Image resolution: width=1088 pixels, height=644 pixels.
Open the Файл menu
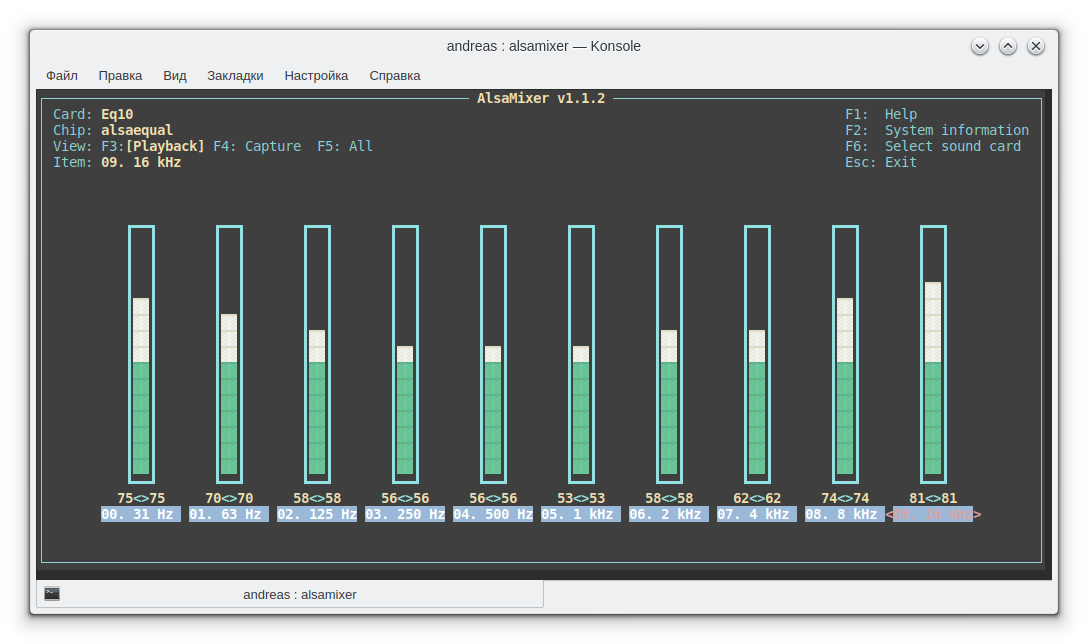point(62,75)
